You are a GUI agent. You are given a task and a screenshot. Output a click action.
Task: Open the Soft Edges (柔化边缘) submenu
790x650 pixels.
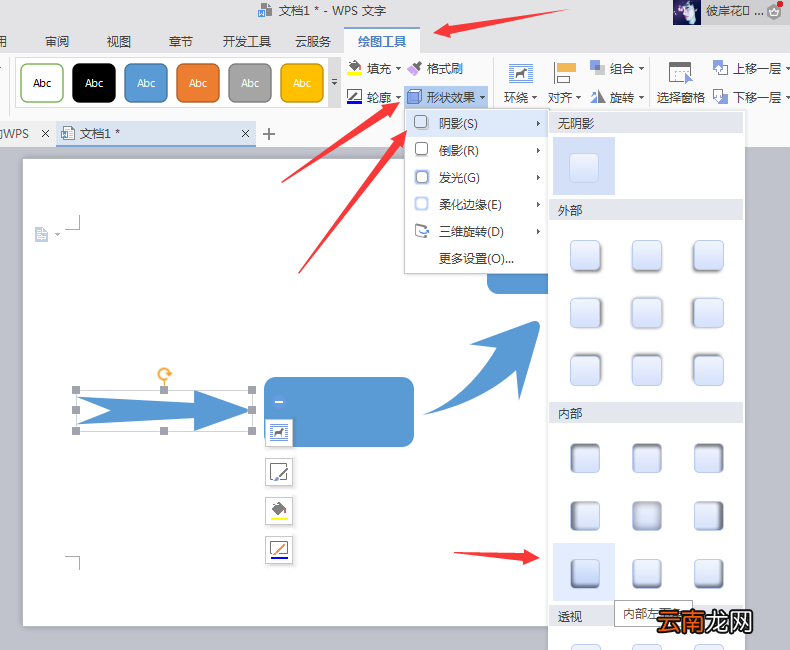coord(477,205)
